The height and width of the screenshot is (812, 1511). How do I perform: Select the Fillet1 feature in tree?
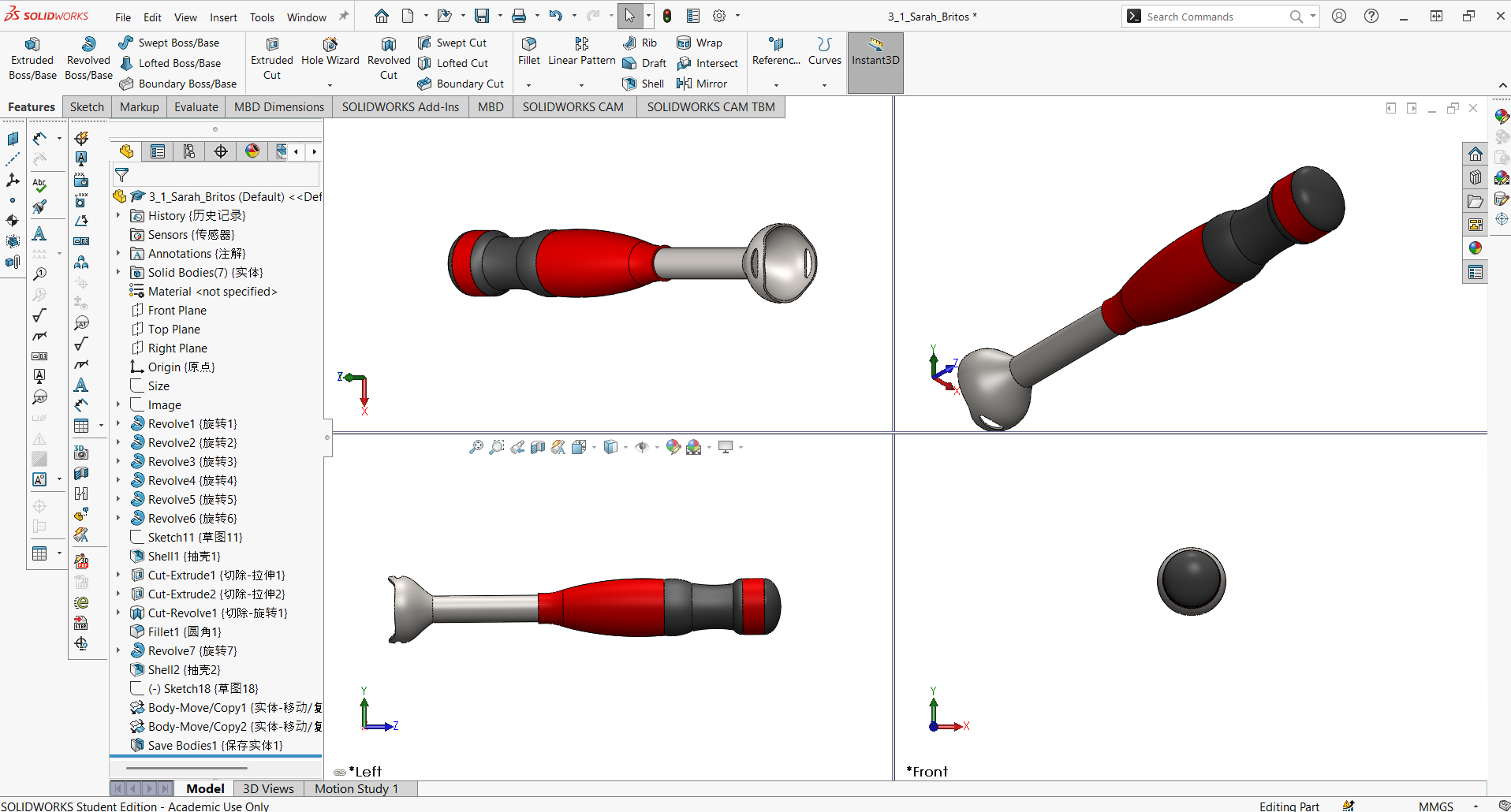point(176,631)
